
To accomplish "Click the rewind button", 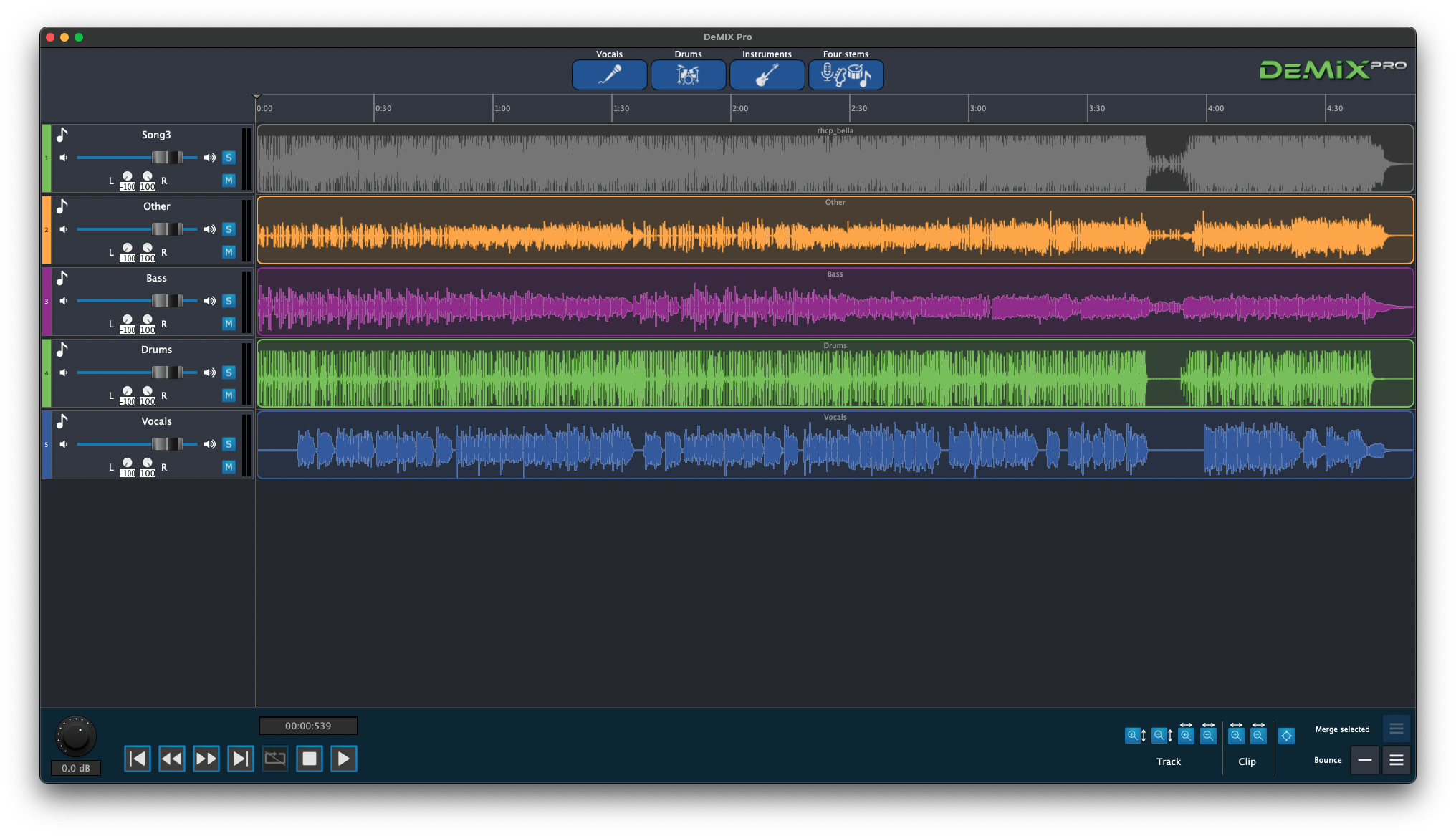I will [x=172, y=759].
